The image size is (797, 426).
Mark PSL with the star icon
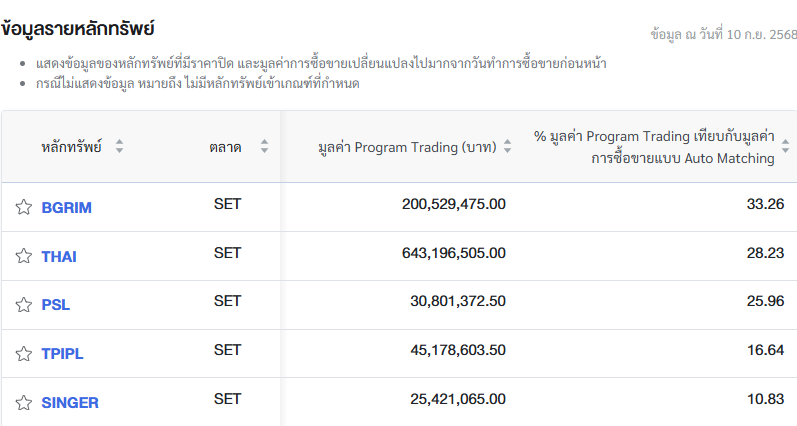click(x=24, y=305)
